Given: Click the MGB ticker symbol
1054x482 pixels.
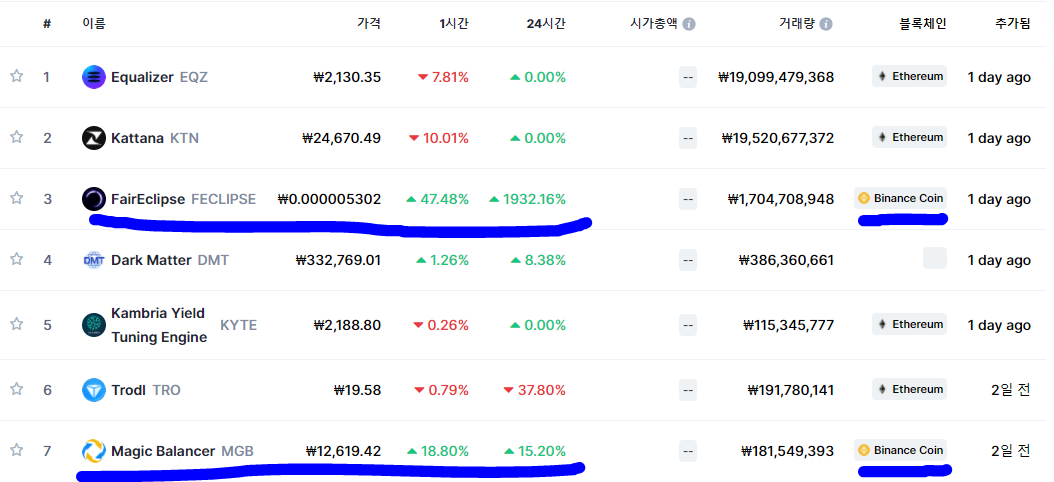Looking at the screenshot, I should [x=237, y=451].
